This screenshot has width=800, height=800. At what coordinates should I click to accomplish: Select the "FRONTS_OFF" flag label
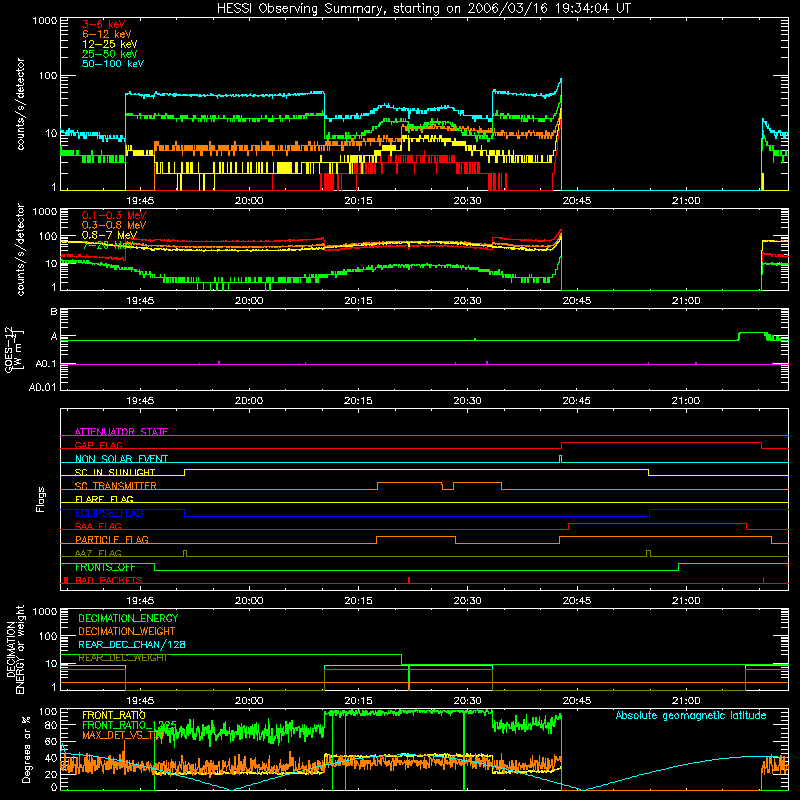105,567
